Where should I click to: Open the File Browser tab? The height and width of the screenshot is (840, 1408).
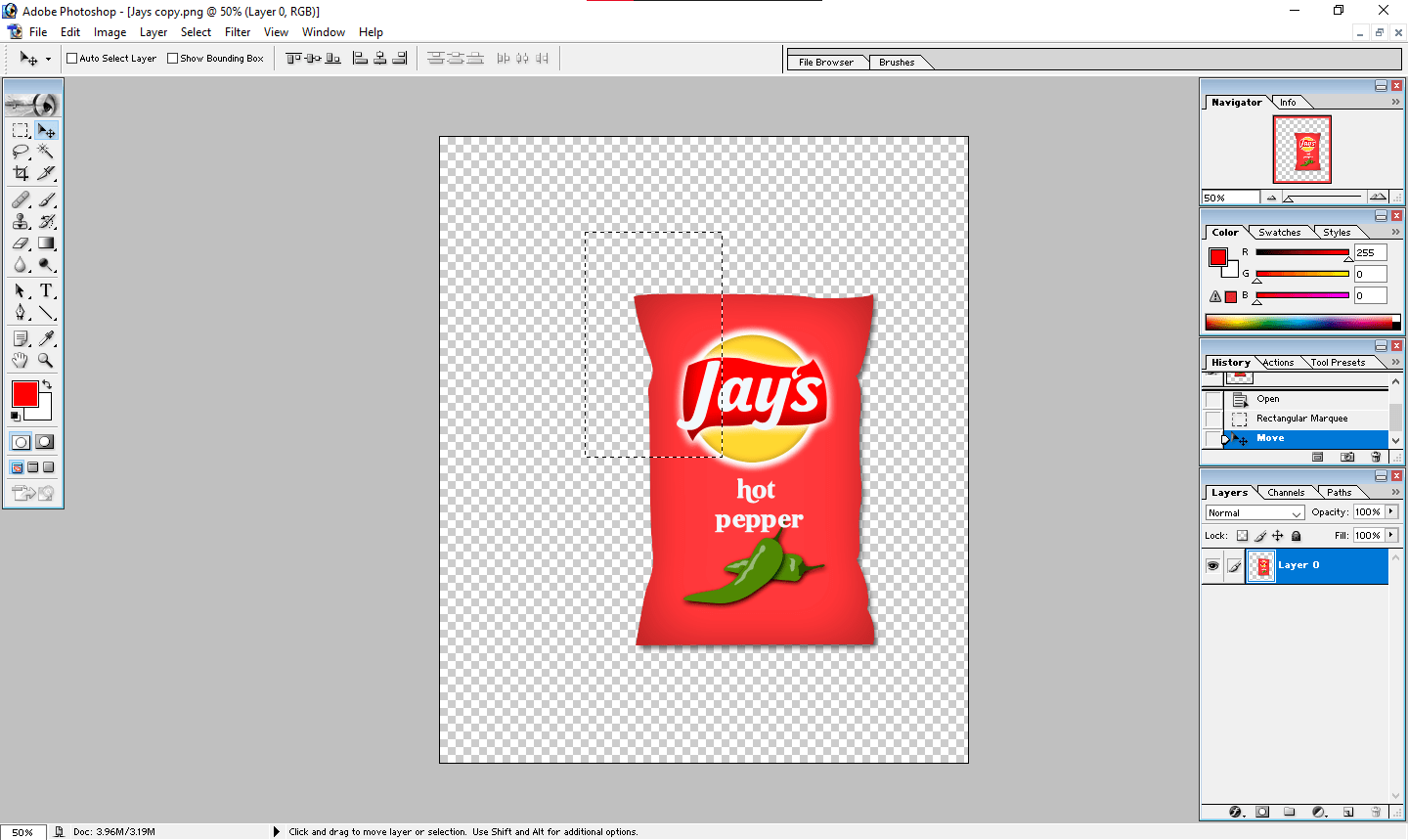[826, 63]
